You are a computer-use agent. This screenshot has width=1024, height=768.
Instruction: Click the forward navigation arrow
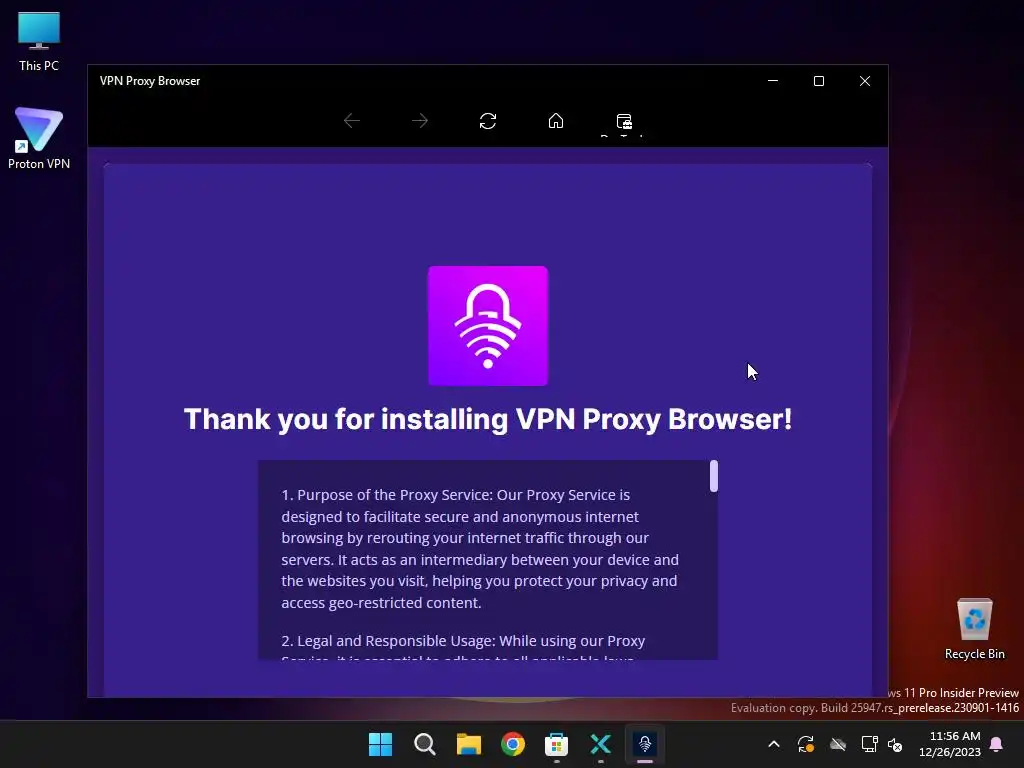420,121
